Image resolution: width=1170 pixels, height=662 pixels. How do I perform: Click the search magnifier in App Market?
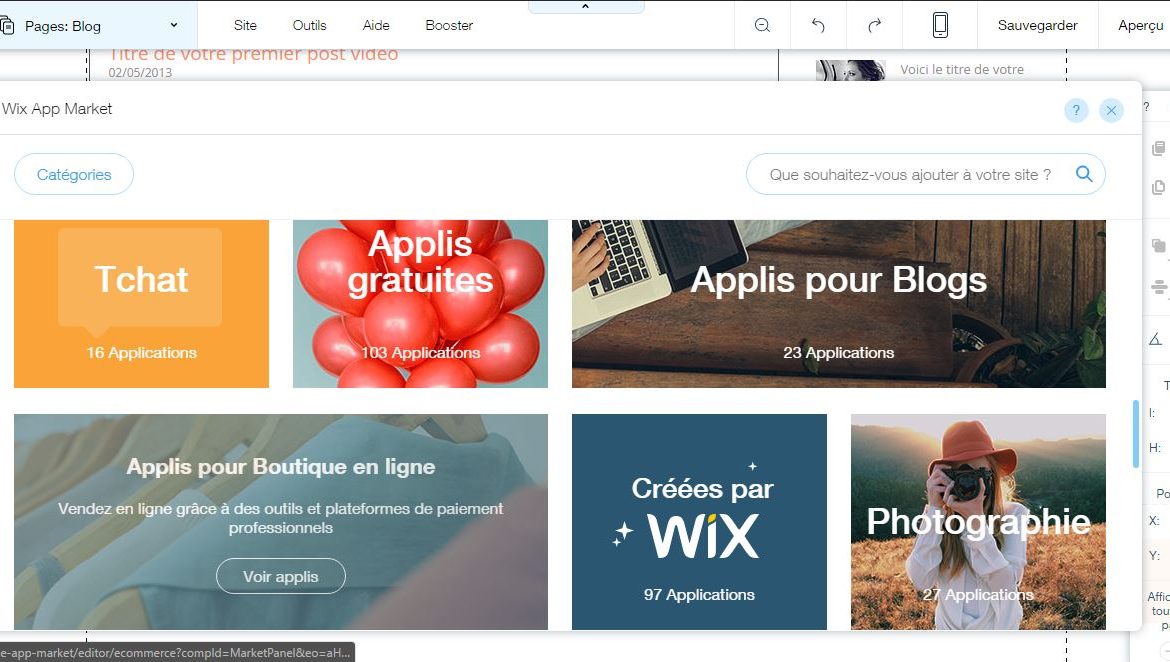pos(1084,174)
